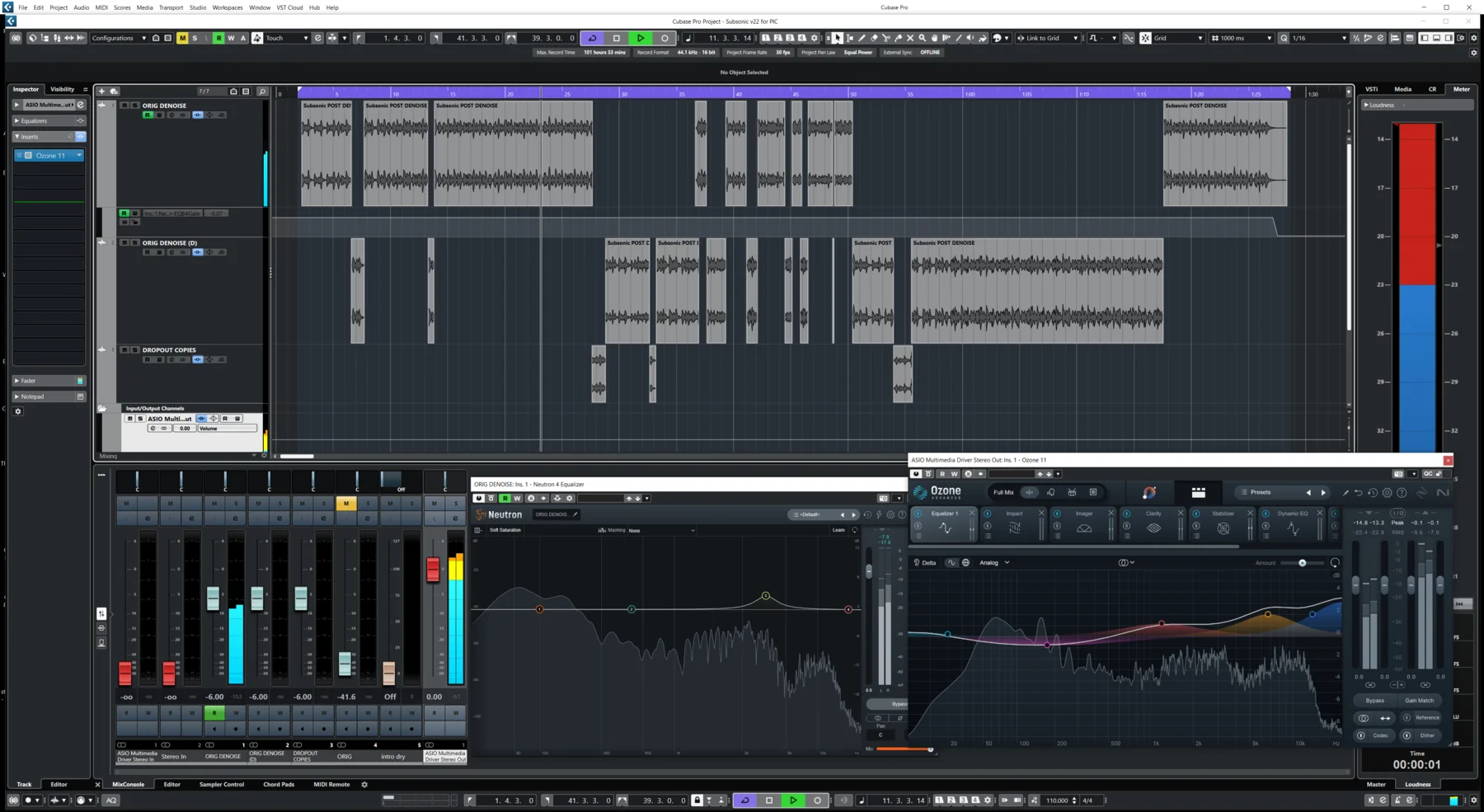Start playback with the transport Play button
The image size is (1484, 812).
pos(792,800)
